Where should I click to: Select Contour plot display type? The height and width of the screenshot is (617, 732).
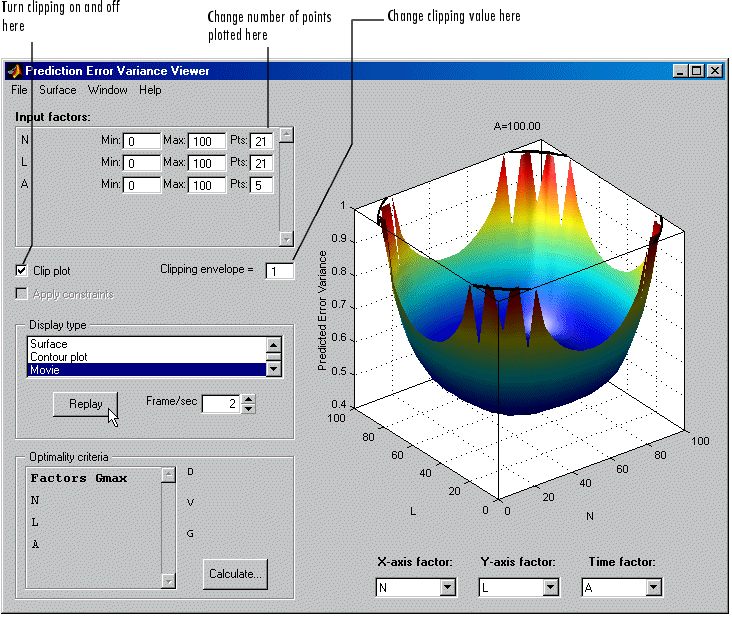click(146, 357)
